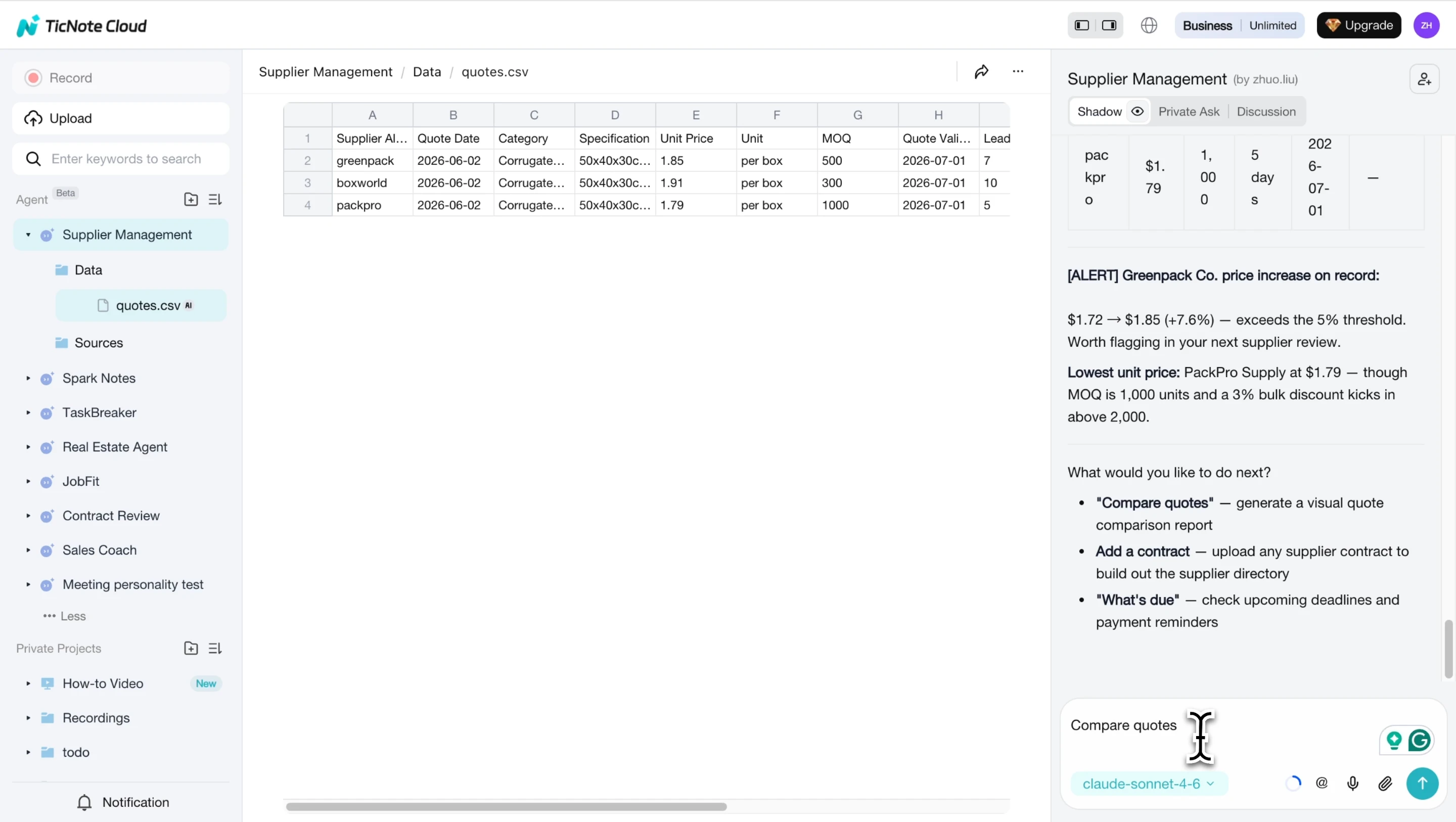Open the Sources folder
The width and height of the screenshot is (1456, 822).
point(99,343)
